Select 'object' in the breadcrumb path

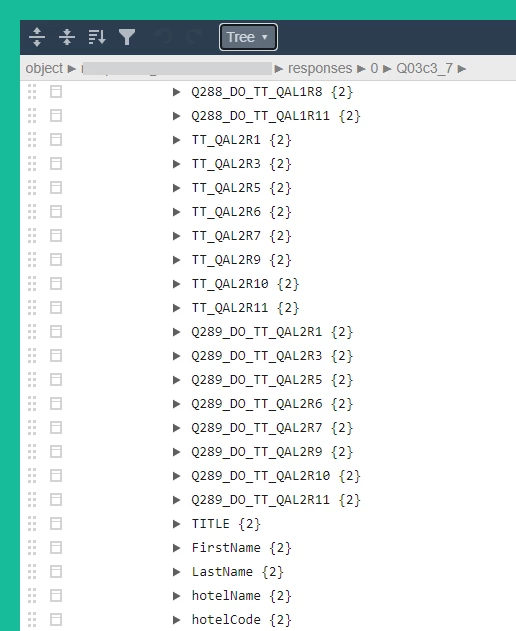(44, 68)
